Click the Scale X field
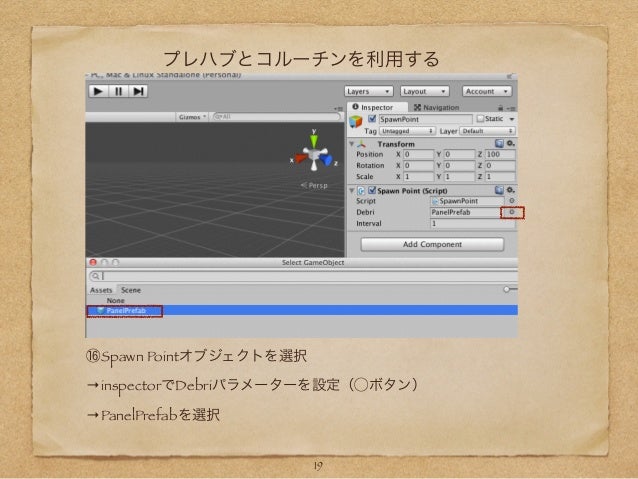 coord(418,177)
